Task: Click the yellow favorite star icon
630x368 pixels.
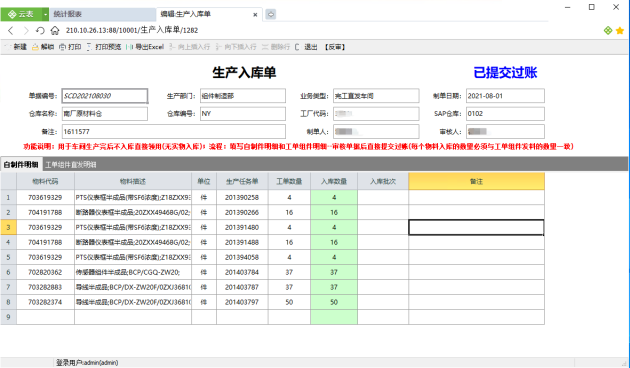Action: pos(620,31)
